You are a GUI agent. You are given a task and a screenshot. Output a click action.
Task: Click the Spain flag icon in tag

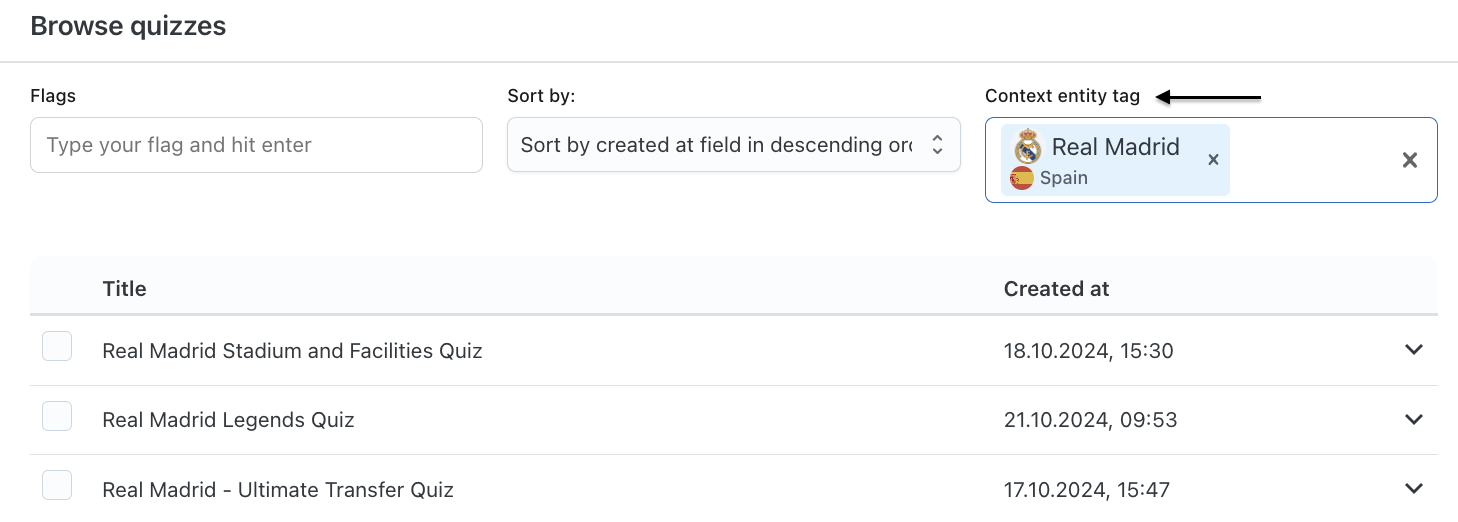[x=1021, y=179]
